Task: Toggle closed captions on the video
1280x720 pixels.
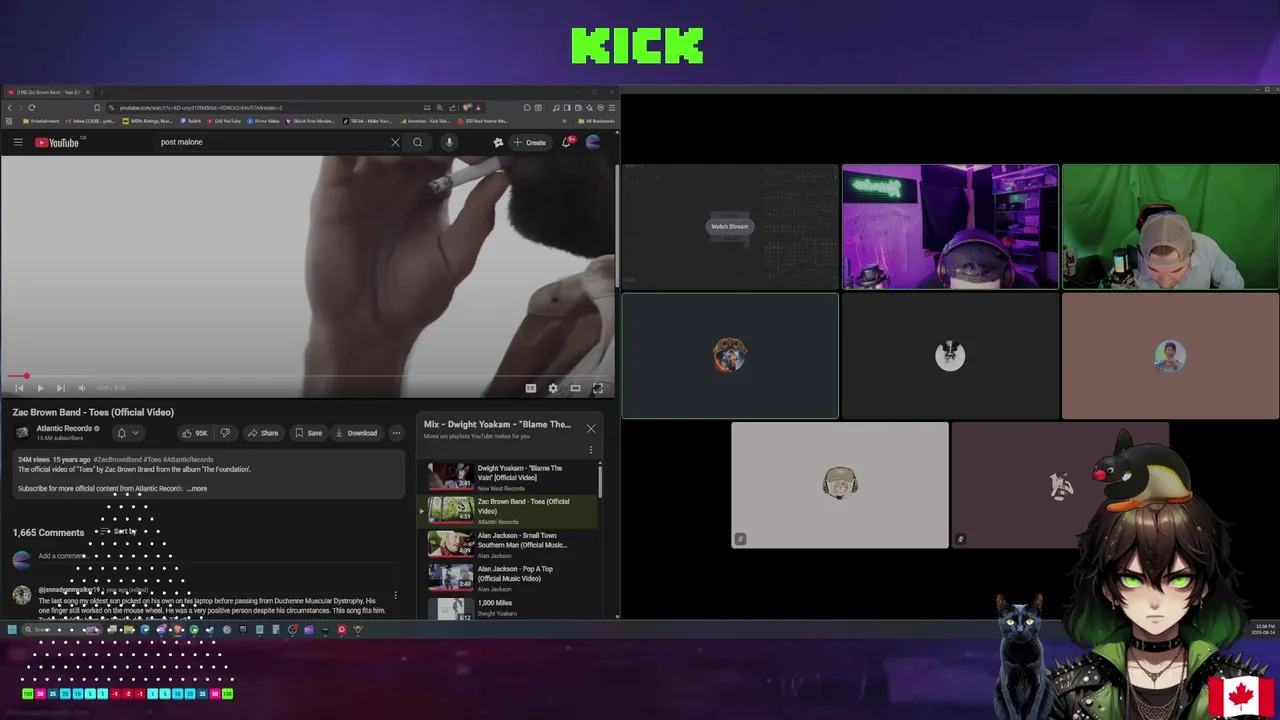Action: click(x=531, y=388)
